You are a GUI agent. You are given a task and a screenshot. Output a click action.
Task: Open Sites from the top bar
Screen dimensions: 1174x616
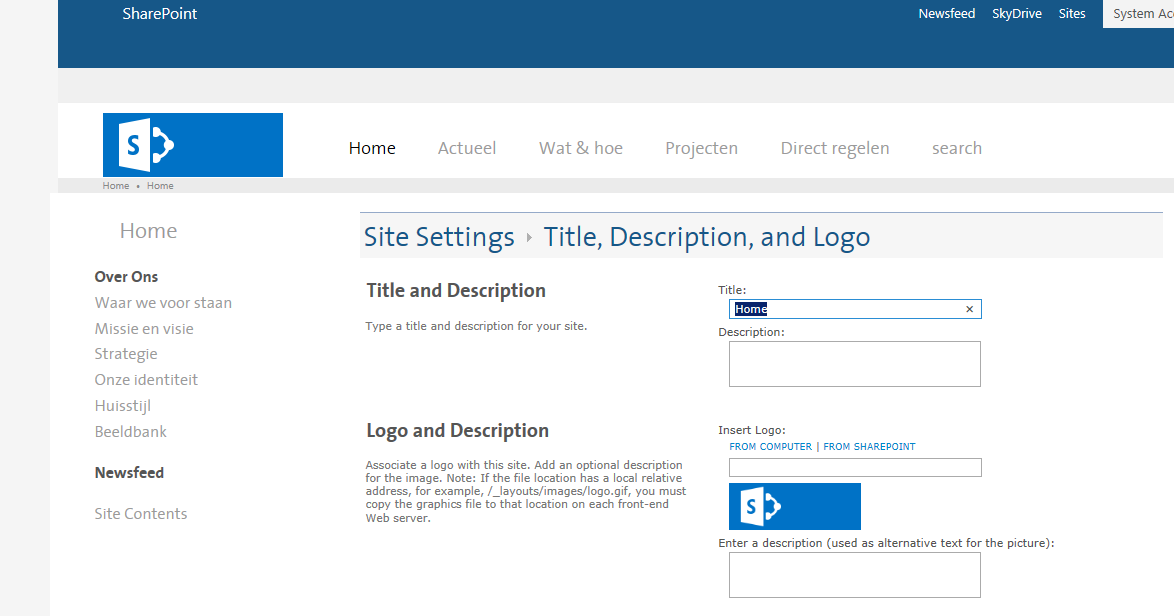coord(1072,13)
